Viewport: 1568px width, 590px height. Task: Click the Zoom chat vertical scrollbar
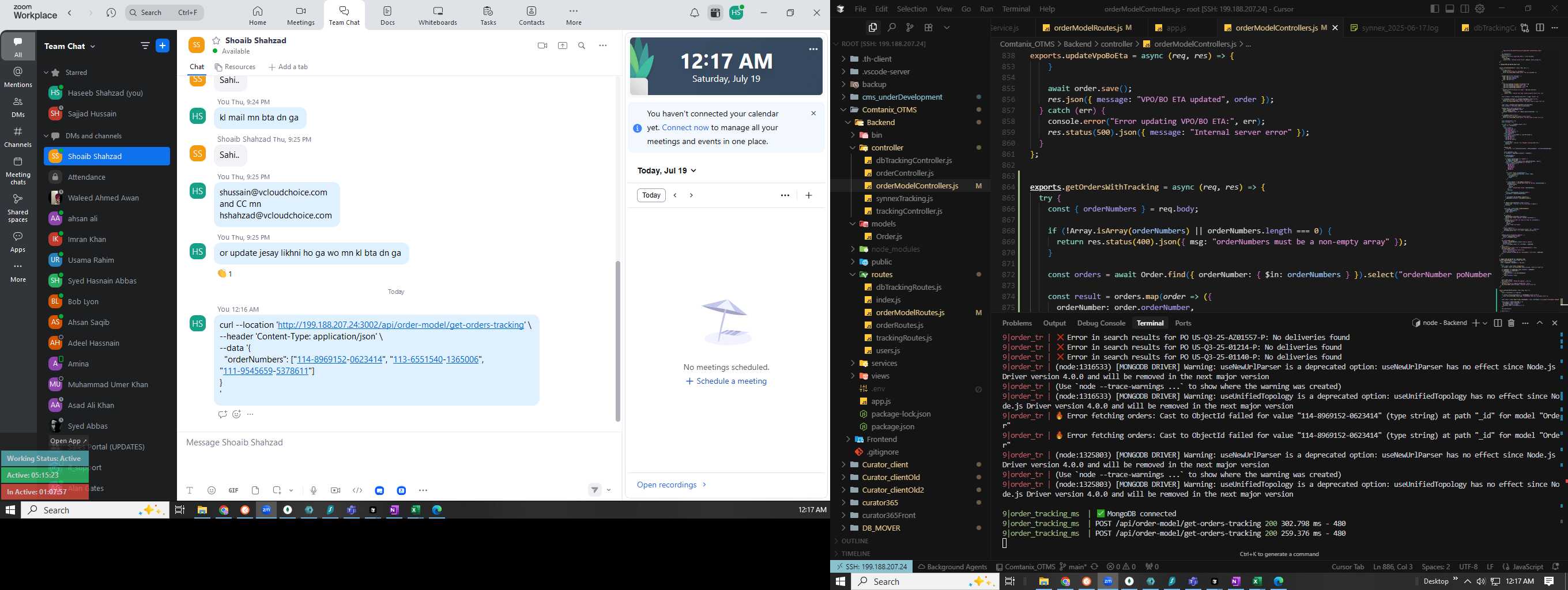click(x=617, y=341)
